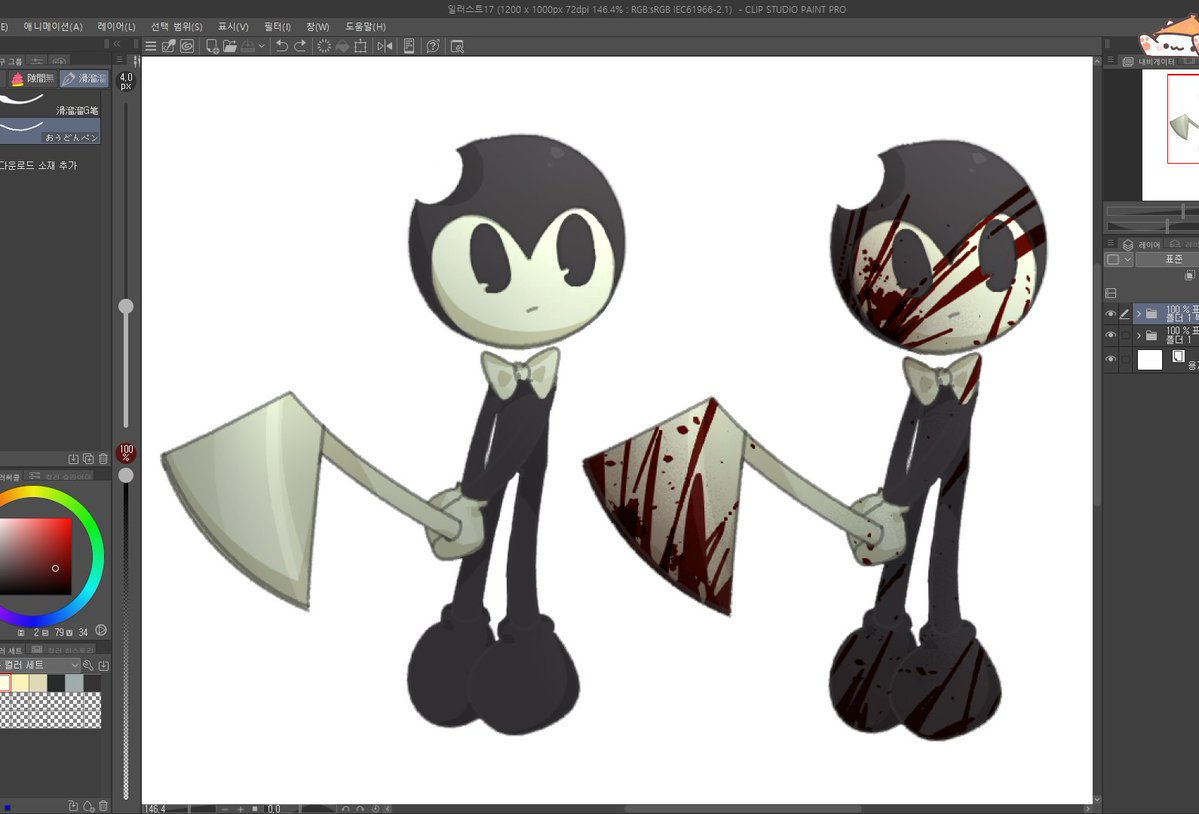
Task: Select the 陳間無 sub tool group
Action: (31, 78)
